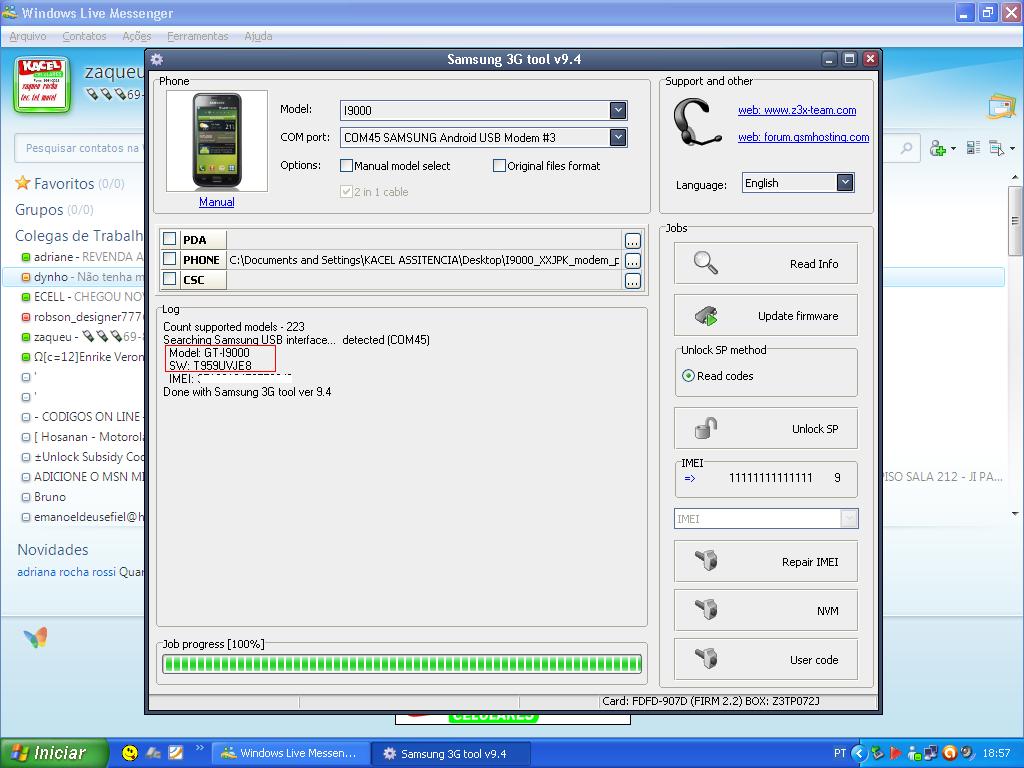The width and height of the screenshot is (1024, 768).
Task: Click the contact list layout icon in Messenger
Action: pyautogui.click(x=973, y=148)
